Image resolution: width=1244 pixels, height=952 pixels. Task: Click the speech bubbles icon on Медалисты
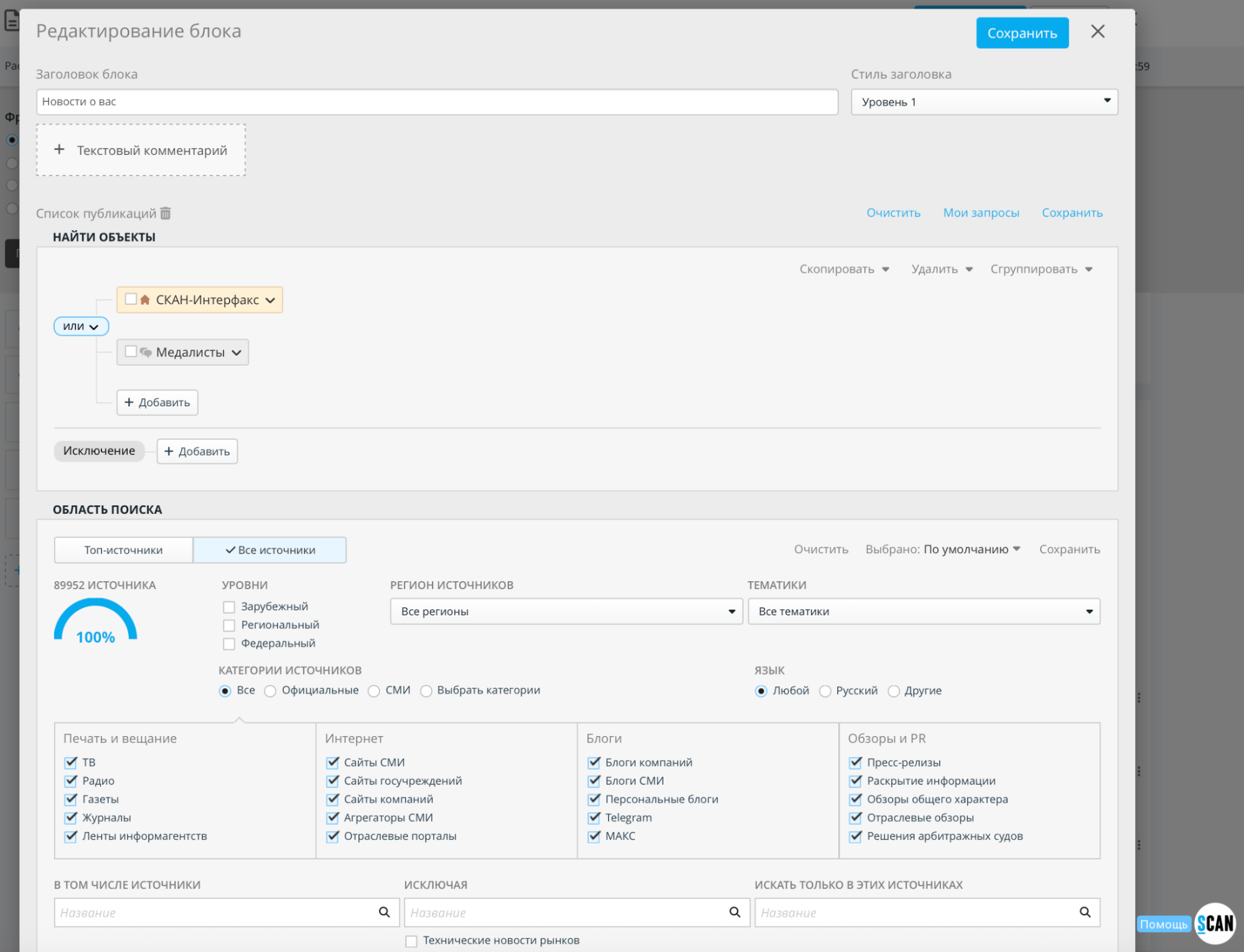[146, 352]
